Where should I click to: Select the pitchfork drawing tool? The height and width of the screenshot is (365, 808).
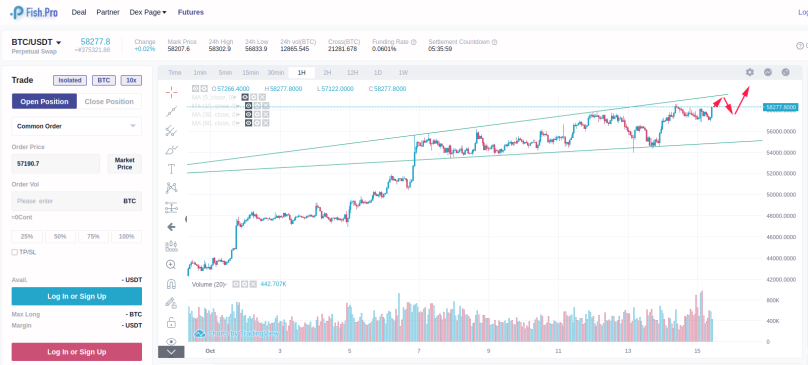pyautogui.click(x=171, y=130)
